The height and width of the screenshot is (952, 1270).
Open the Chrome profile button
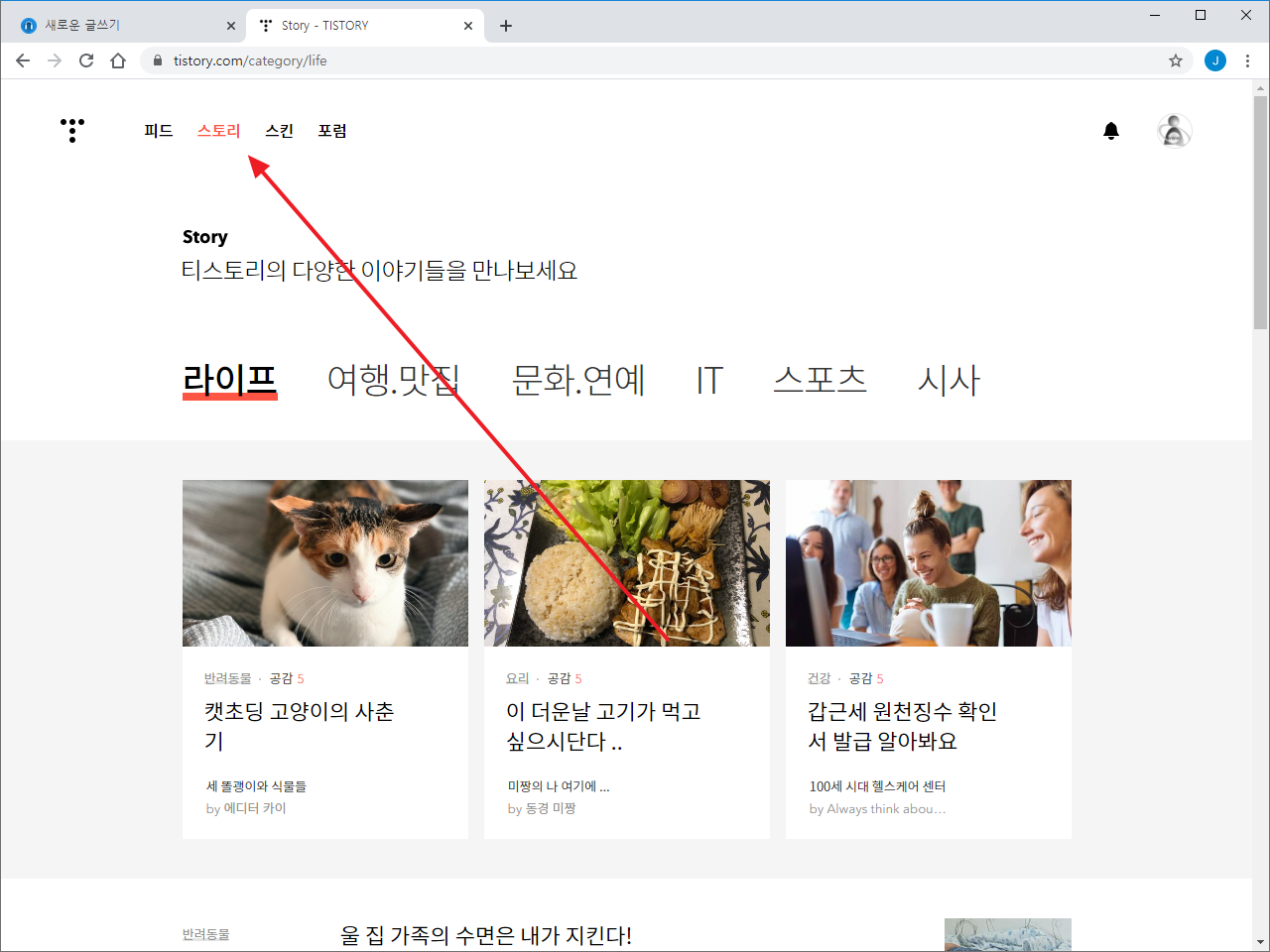[x=1215, y=60]
